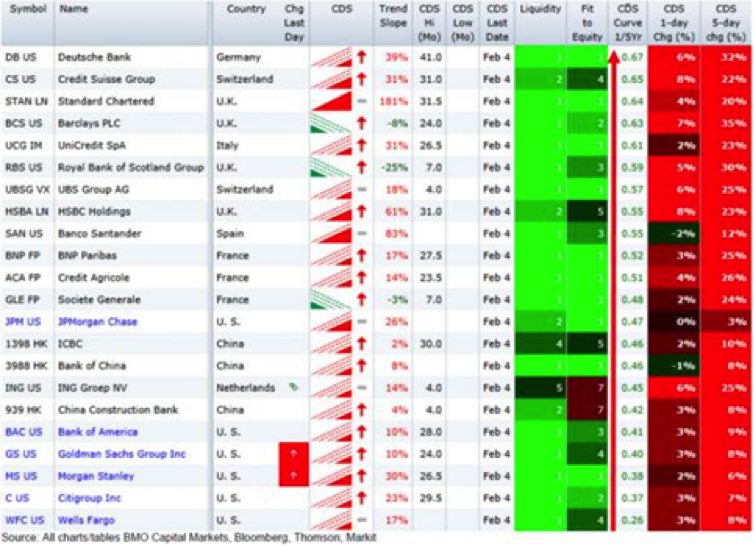Select the UBSG VX symbol cell
The height and width of the screenshot is (546, 754).
coord(27,190)
